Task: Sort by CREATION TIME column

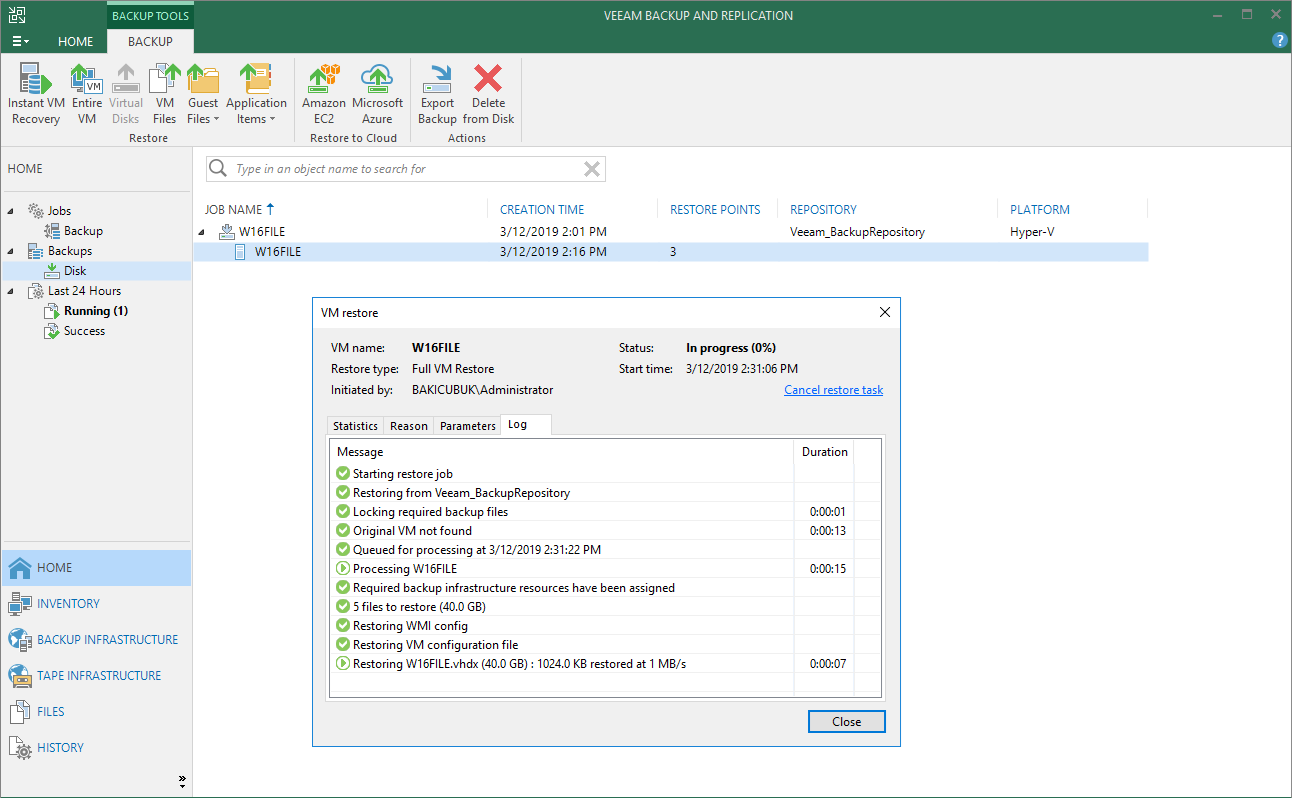Action: (x=542, y=210)
